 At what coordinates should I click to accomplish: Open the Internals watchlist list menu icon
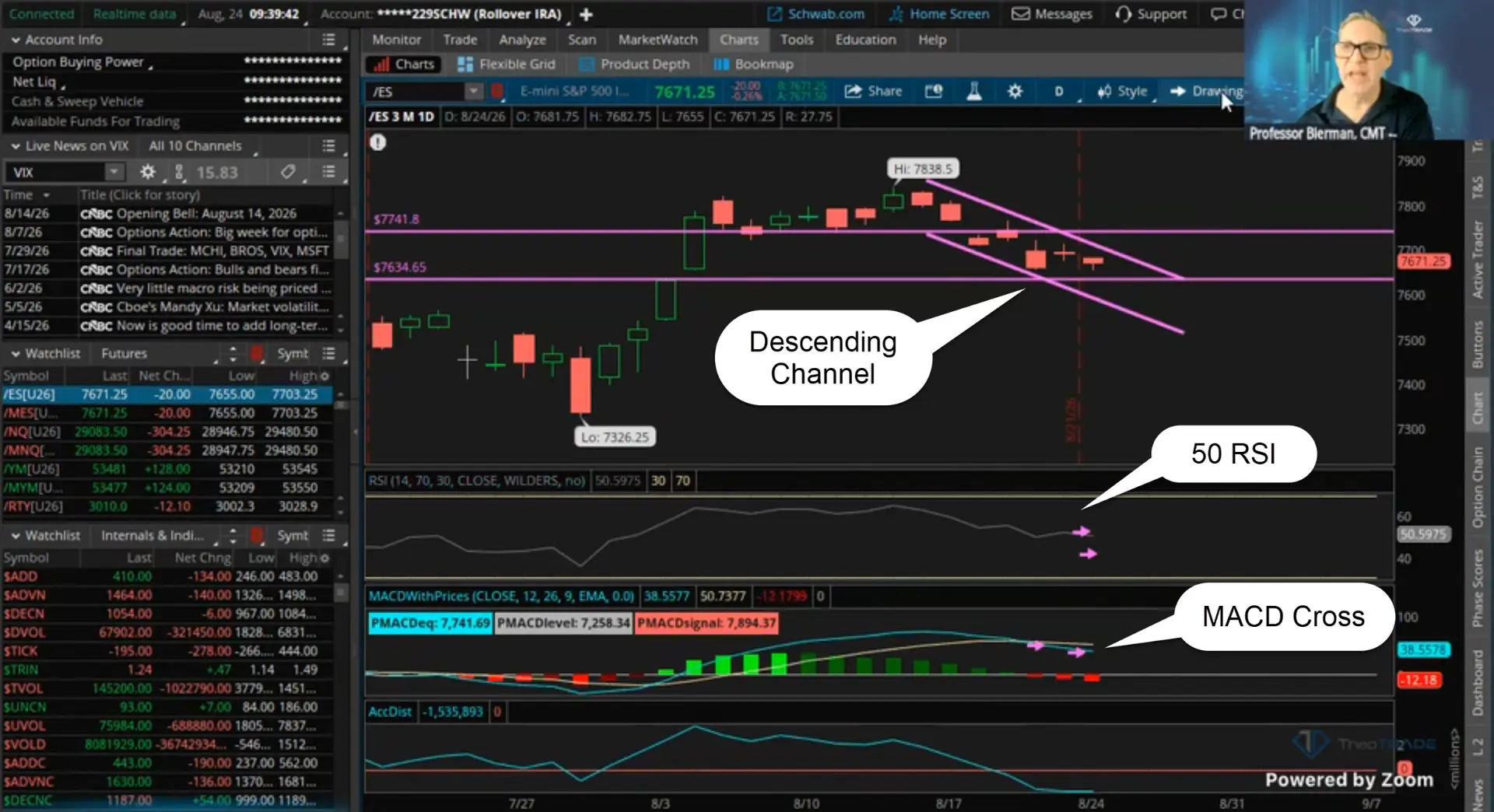tap(329, 536)
